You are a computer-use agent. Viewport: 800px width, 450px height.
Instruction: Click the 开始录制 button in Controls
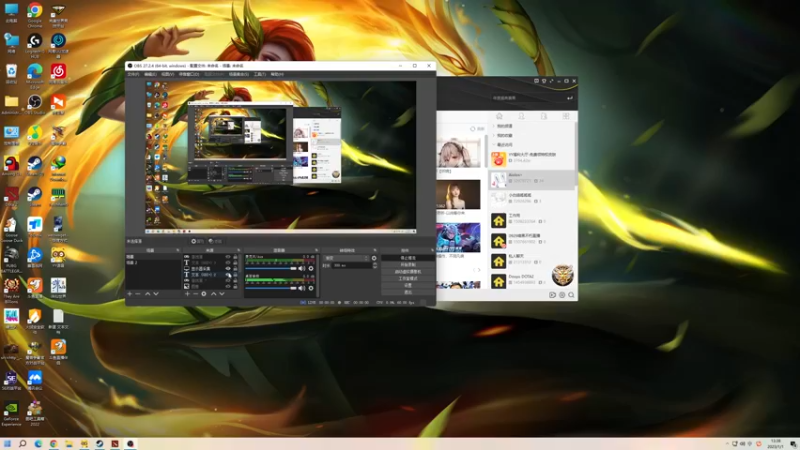point(408,265)
